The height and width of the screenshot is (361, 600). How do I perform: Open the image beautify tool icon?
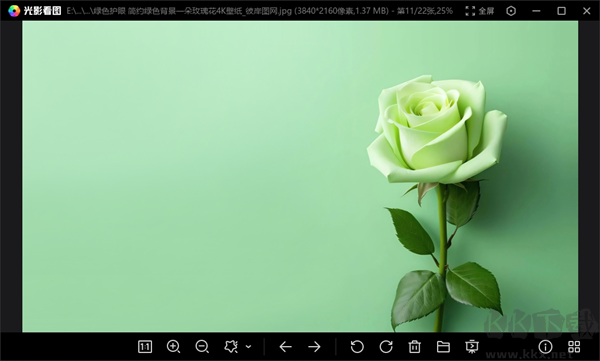[x=231, y=347]
